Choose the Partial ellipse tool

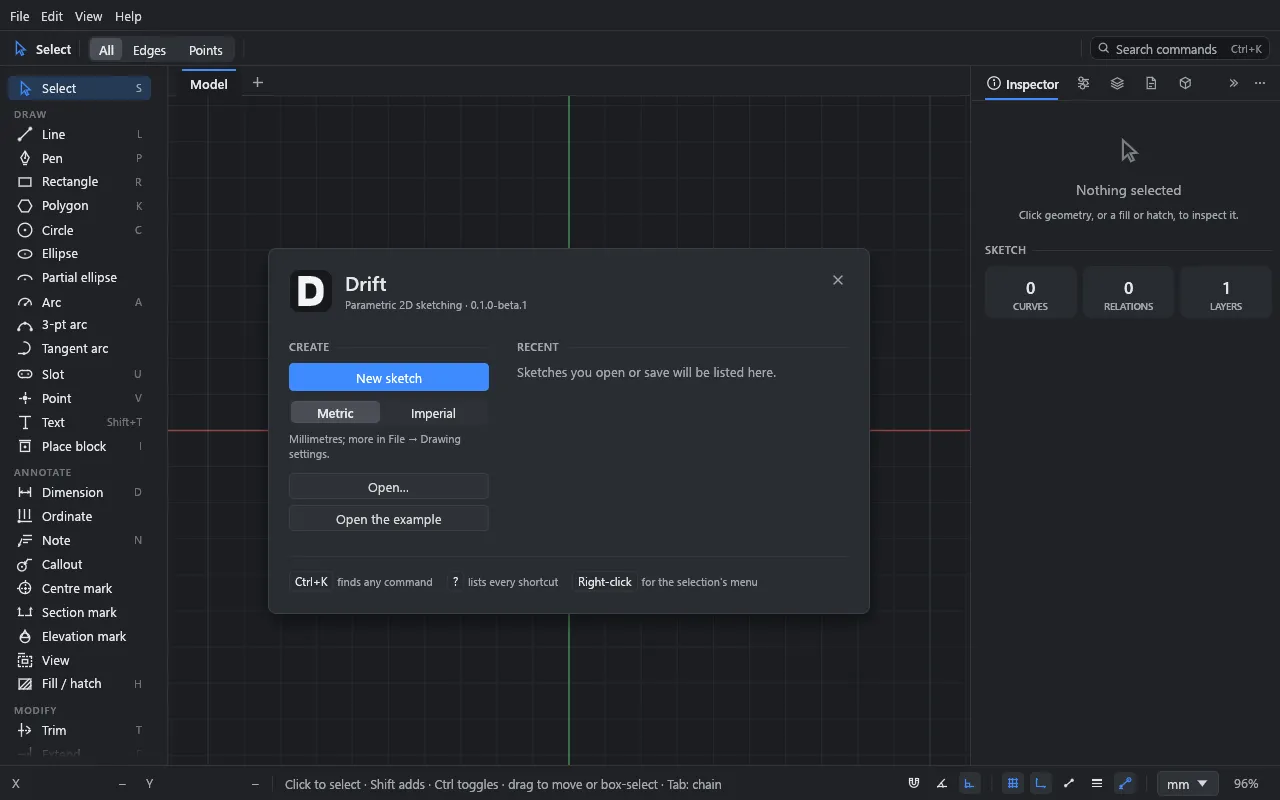pos(80,278)
